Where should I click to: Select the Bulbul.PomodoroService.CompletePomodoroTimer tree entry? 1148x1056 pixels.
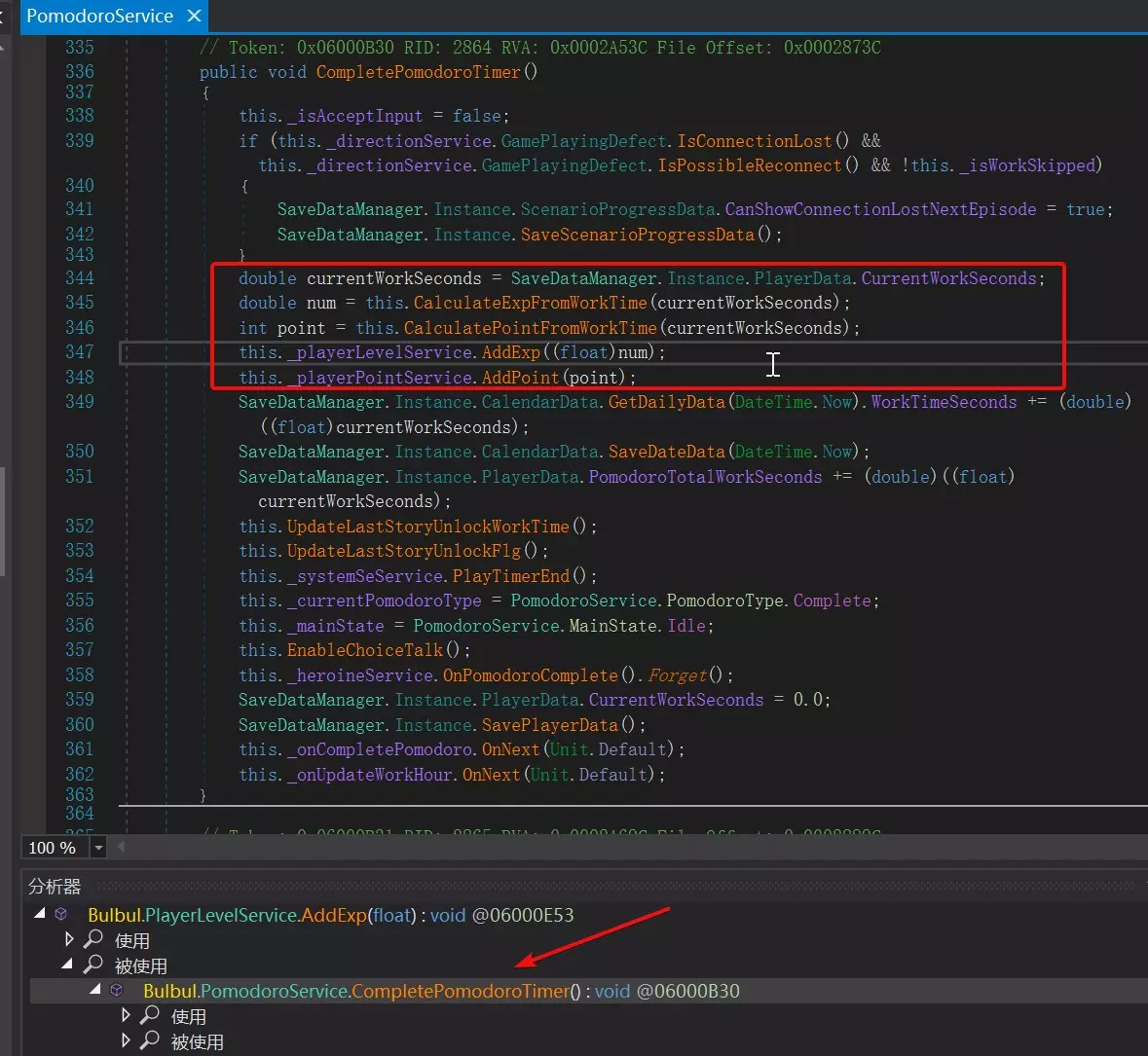360,991
